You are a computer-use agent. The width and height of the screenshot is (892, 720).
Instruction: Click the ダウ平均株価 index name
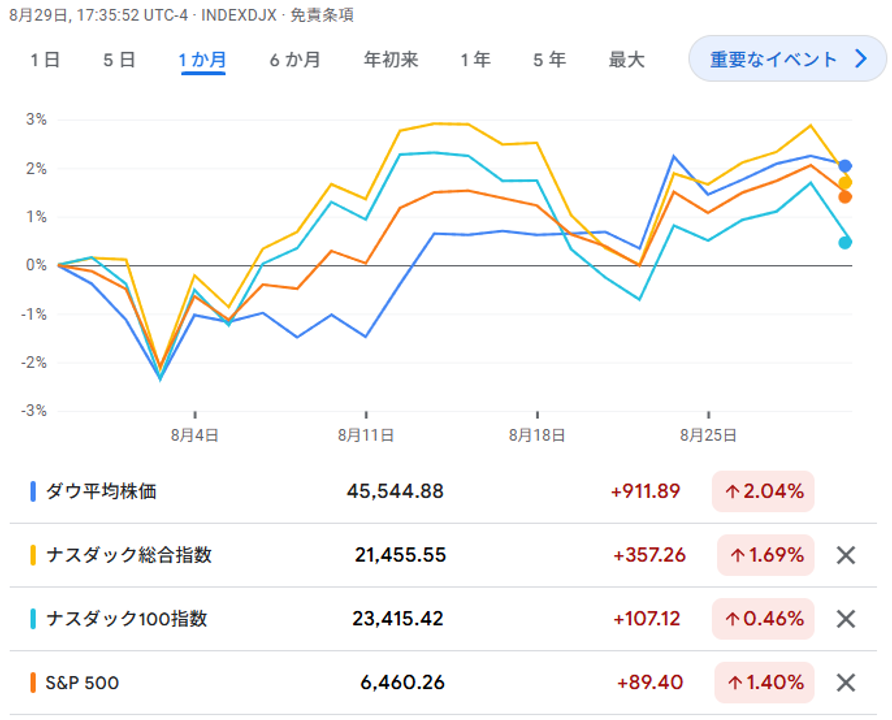[x=101, y=491]
